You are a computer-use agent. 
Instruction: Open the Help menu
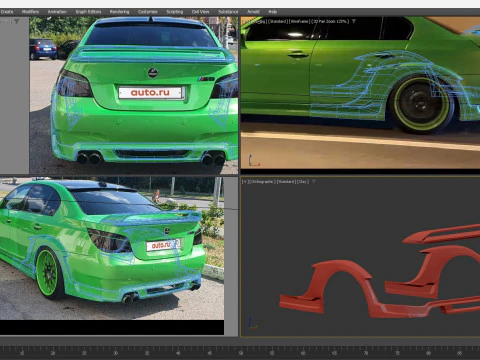click(x=273, y=12)
